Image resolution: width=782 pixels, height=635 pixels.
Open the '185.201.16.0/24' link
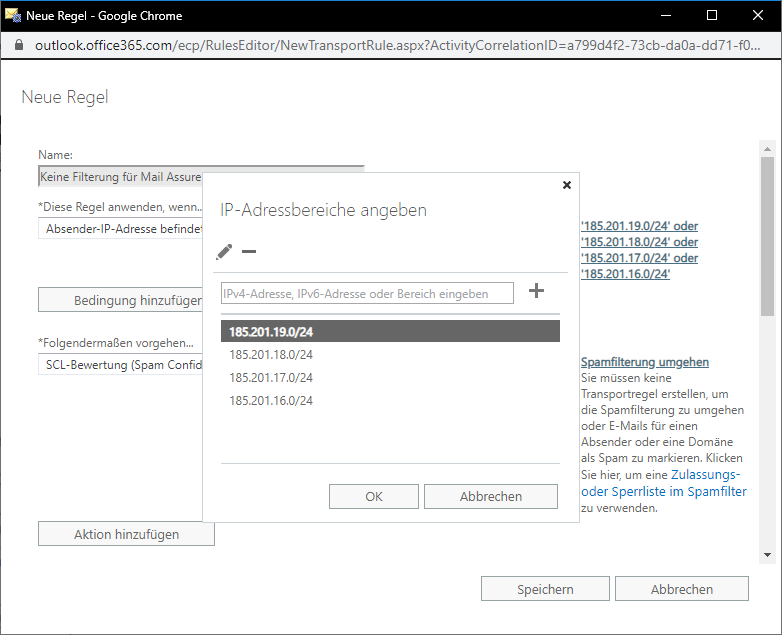pos(625,274)
